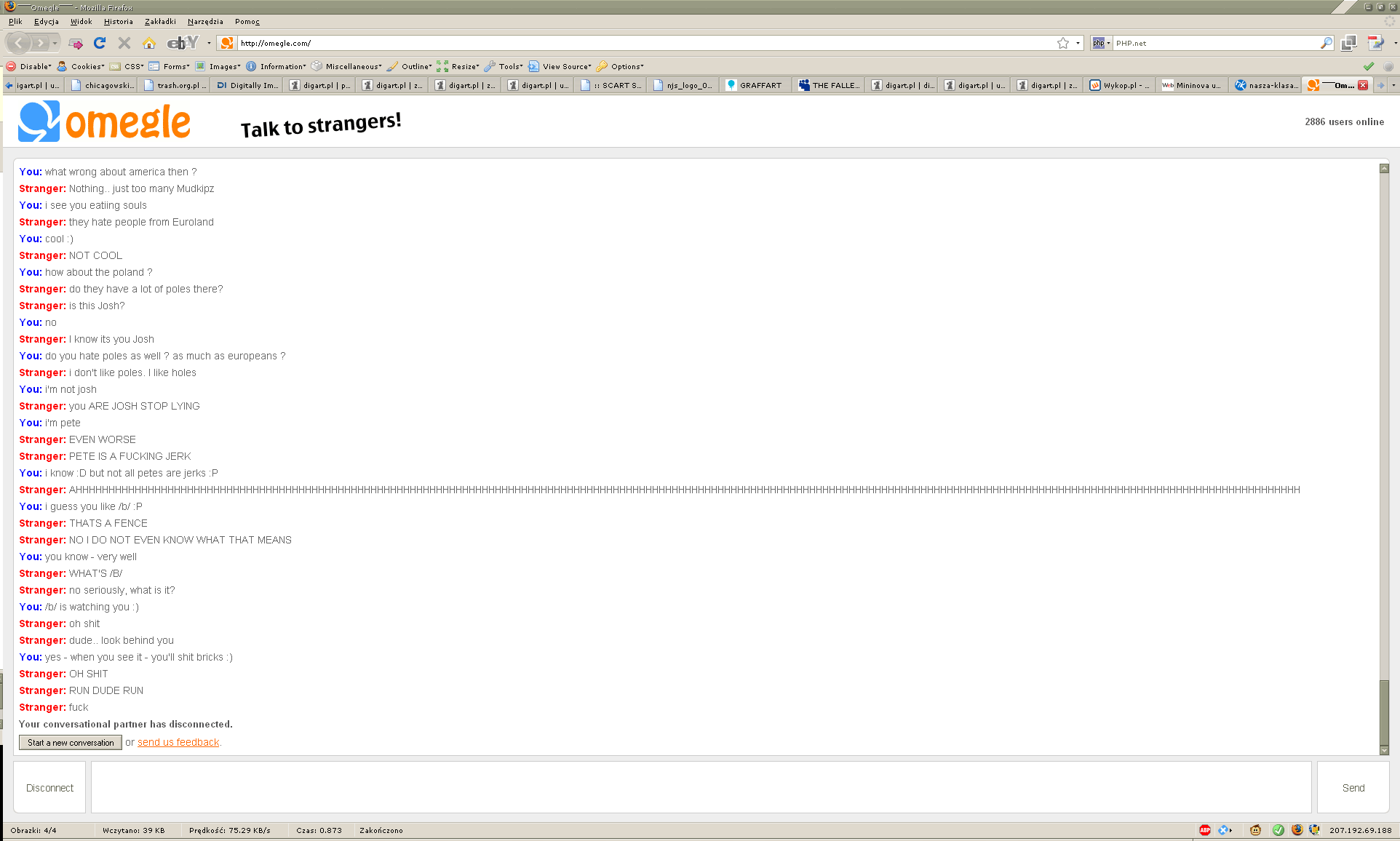Click the notepad toolbar icon
The image size is (1400, 841).
pyautogui.click(x=1375, y=43)
